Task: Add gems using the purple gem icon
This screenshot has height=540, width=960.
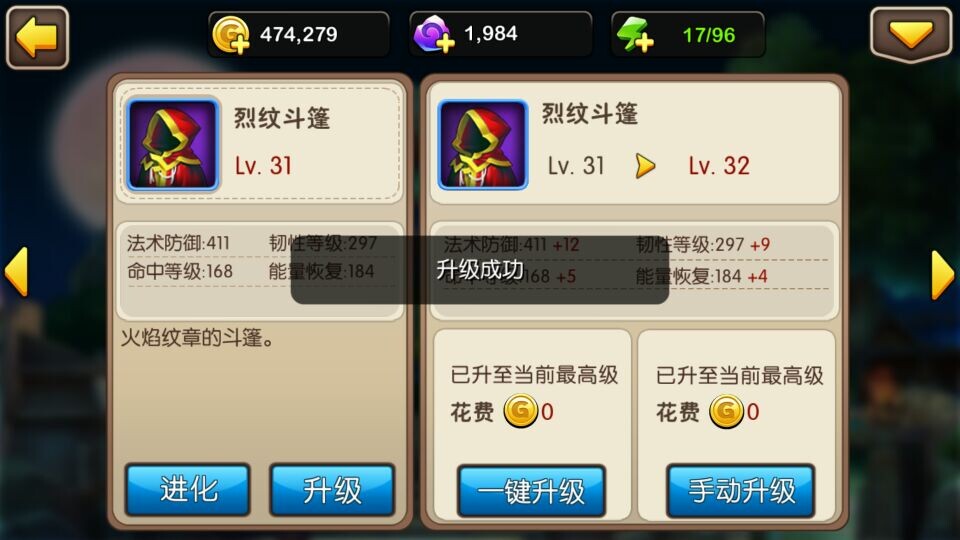Action: point(433,34)
